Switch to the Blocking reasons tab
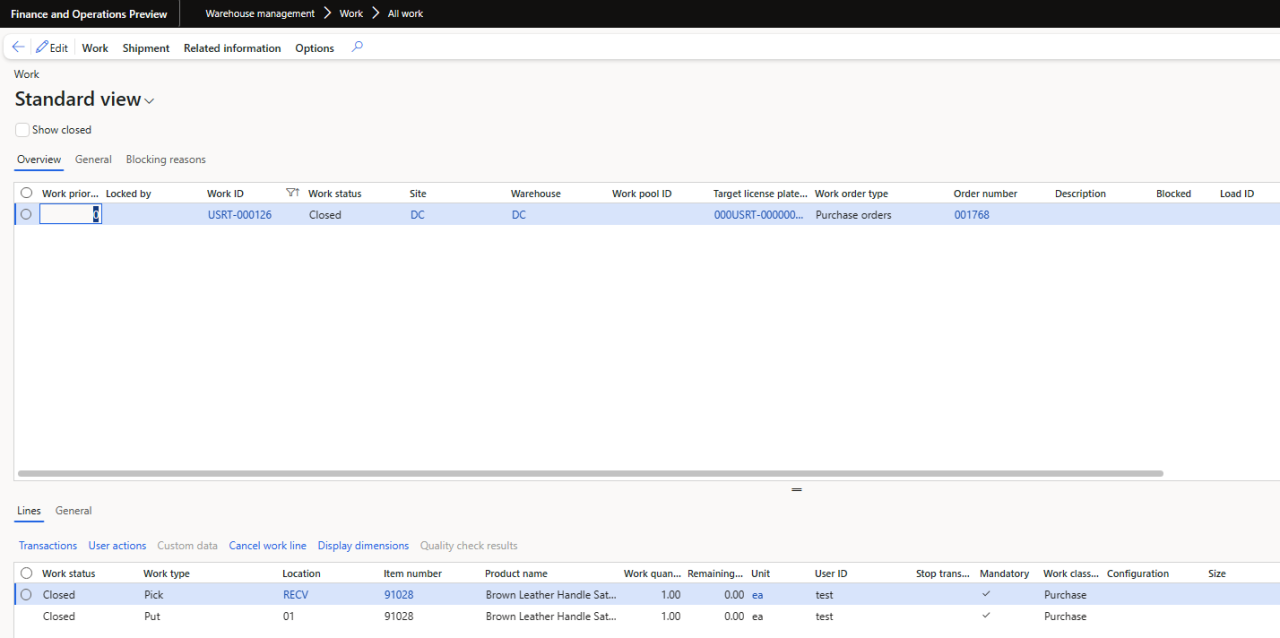The width and height of the screenshot is (1280, 638). [x=165, y=159]
